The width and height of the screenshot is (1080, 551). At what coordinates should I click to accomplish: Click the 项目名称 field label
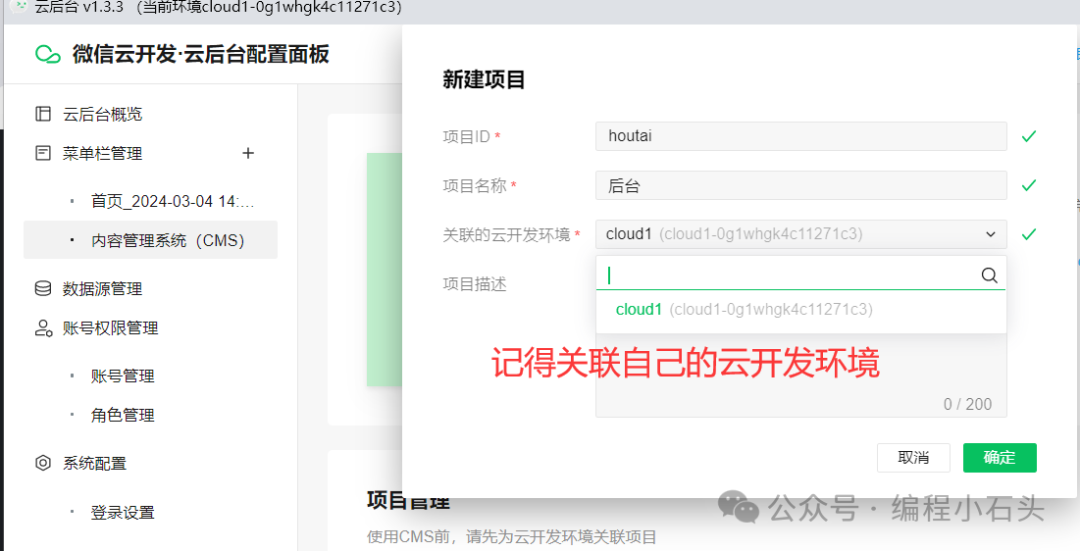pos(475,185)
